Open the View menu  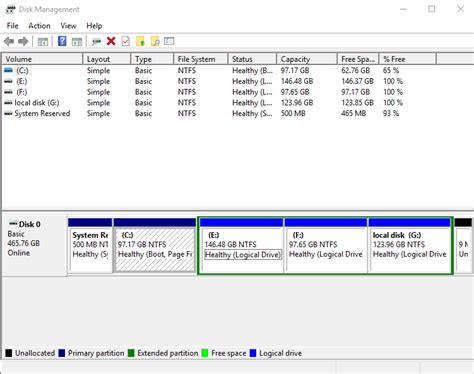pos(68,26)
